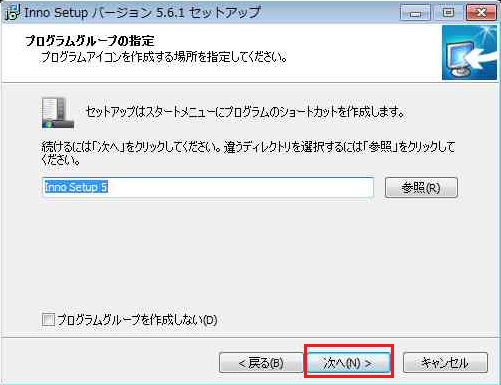Viewport: 501px width, 385px height.
Task: Click the subtitle プログラムアイコンを作成する場所
Action: [163, 57]
